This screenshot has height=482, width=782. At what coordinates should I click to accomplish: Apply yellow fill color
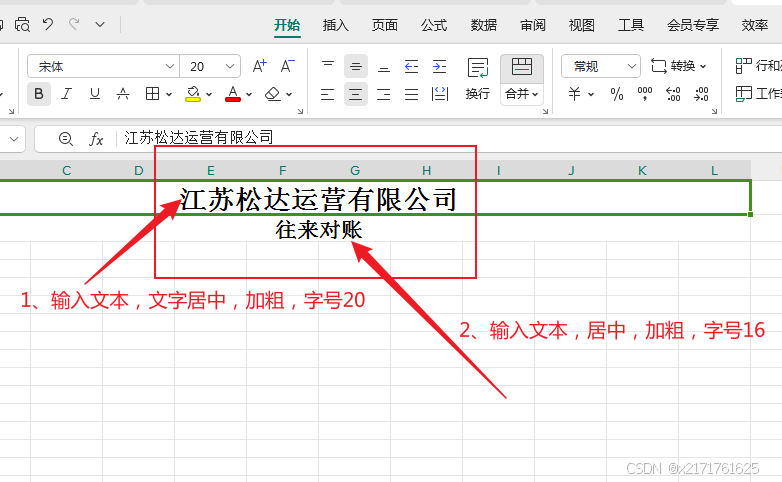point(193,94)
